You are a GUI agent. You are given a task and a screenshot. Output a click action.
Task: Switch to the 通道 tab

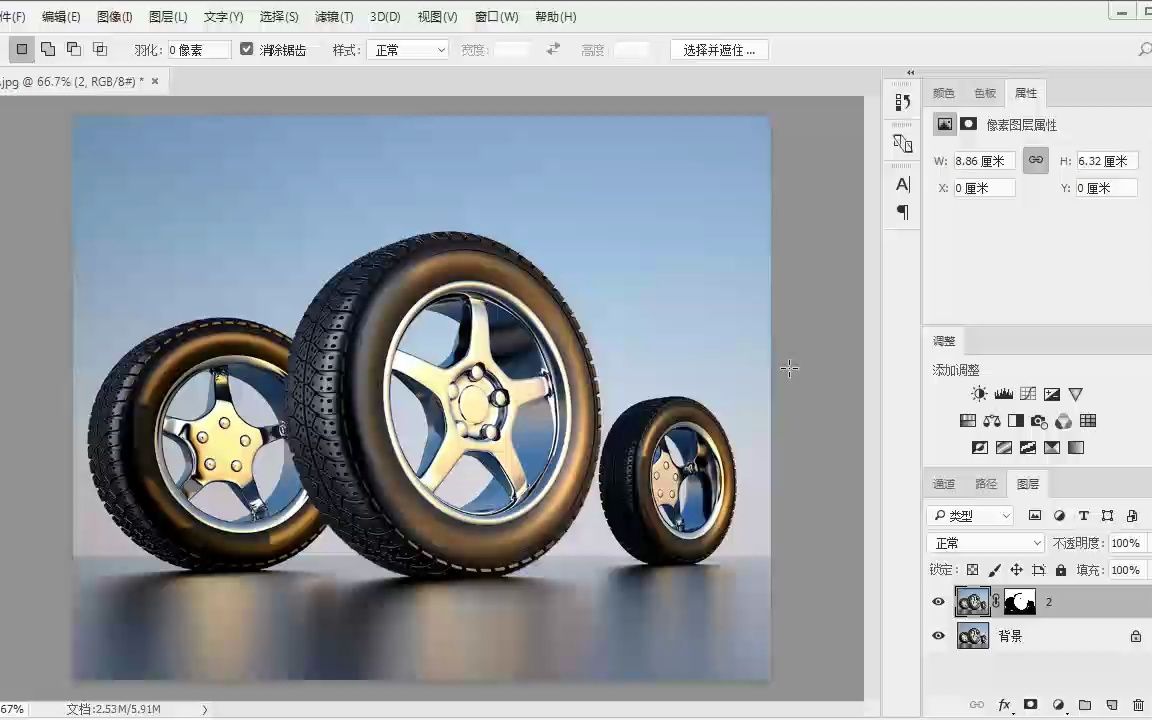pyautogui.click(x=943, y=483)
